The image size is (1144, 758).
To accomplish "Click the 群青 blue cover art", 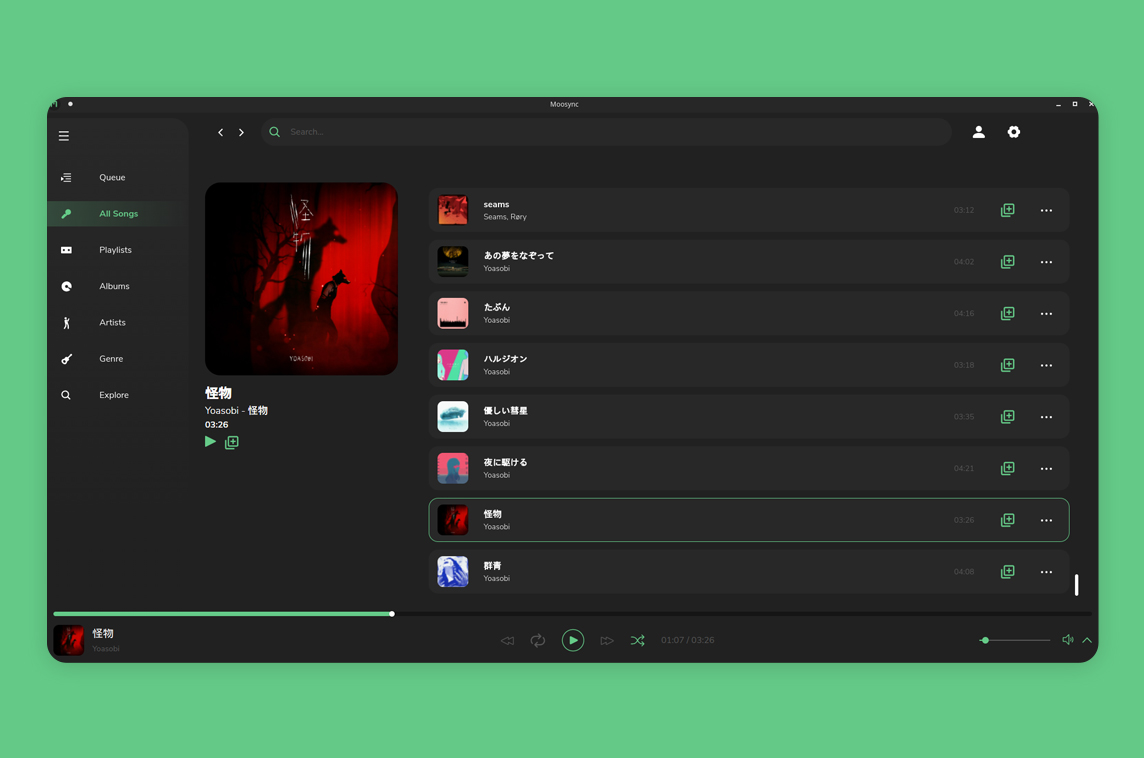I will (452, 572).
